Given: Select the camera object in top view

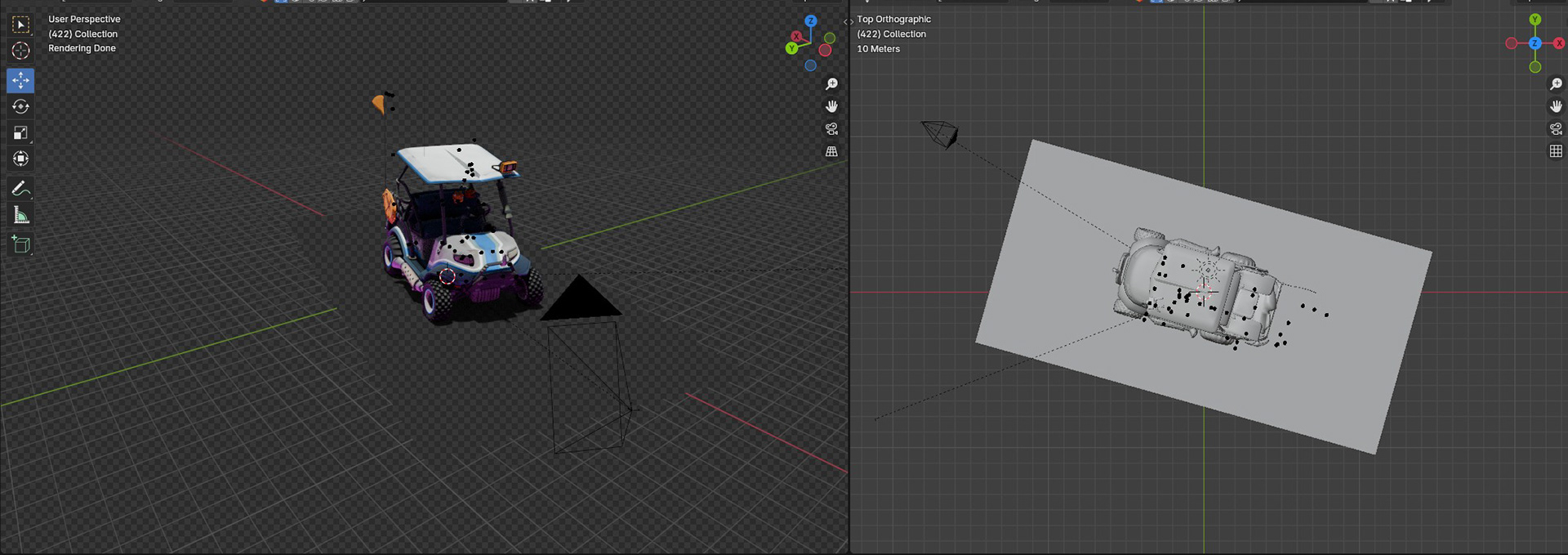Looking at the screenshot, I should click(x=940, y=133).
